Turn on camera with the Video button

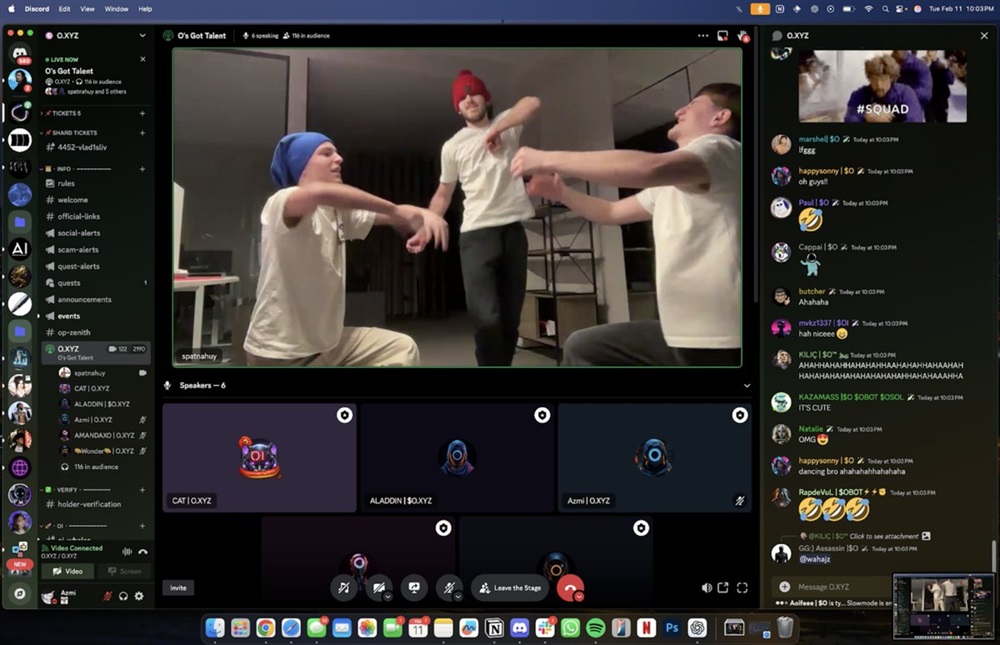point(68,571)
